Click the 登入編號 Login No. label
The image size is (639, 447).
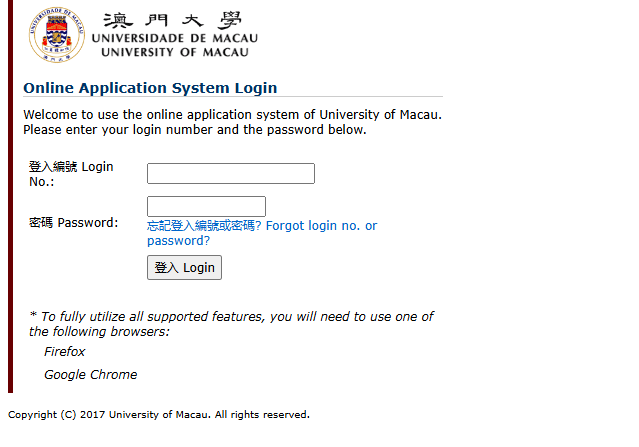pyautogui.click(x=70, y=173)
